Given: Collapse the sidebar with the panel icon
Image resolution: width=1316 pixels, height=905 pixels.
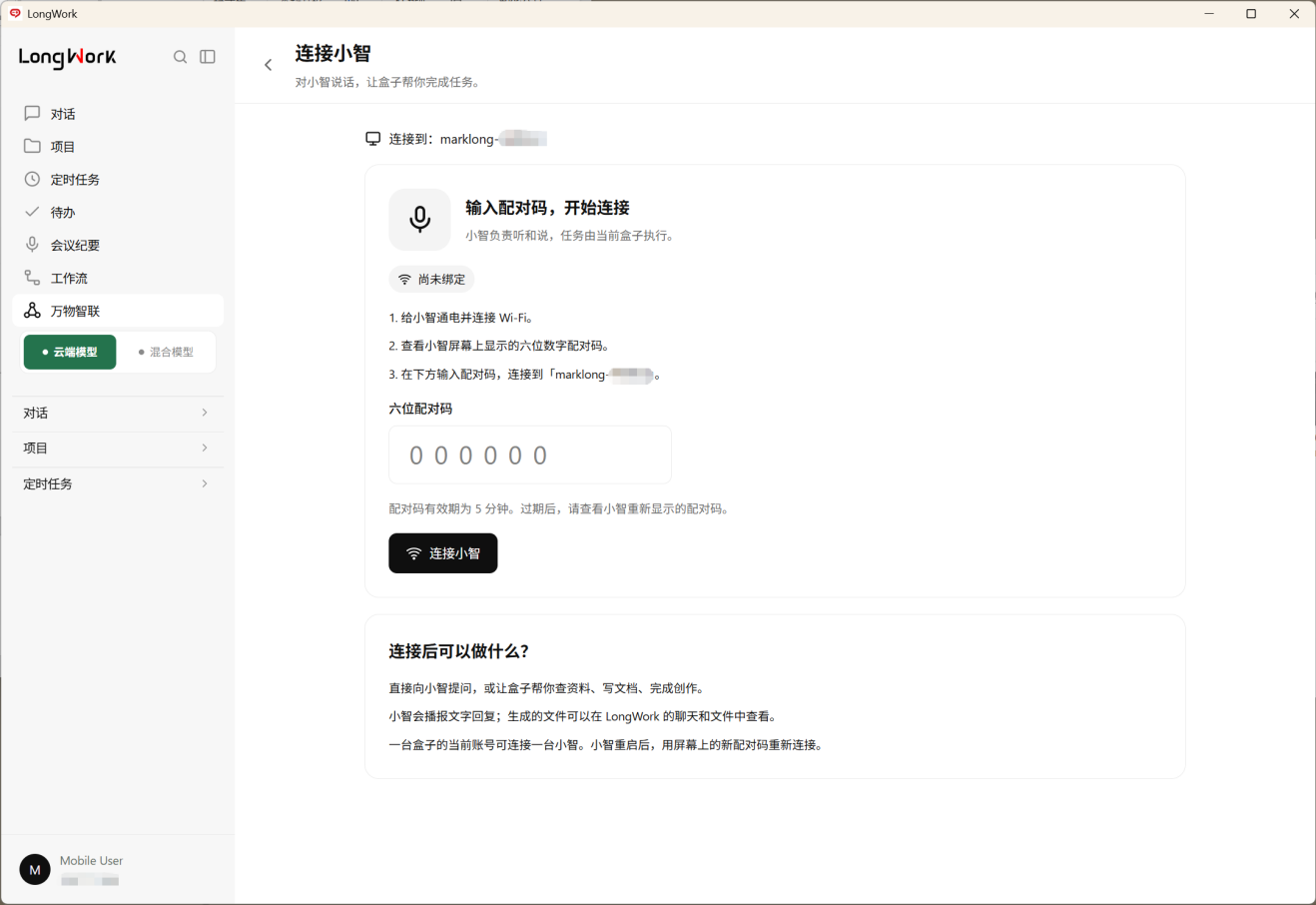Looking at the screenshot, I should (208, 57).
